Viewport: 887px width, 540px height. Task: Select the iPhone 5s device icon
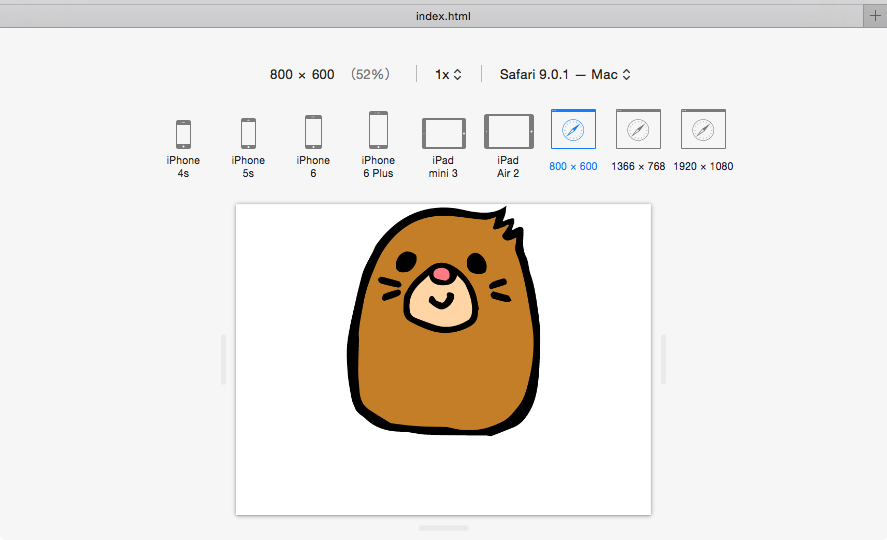pos(248,133)
